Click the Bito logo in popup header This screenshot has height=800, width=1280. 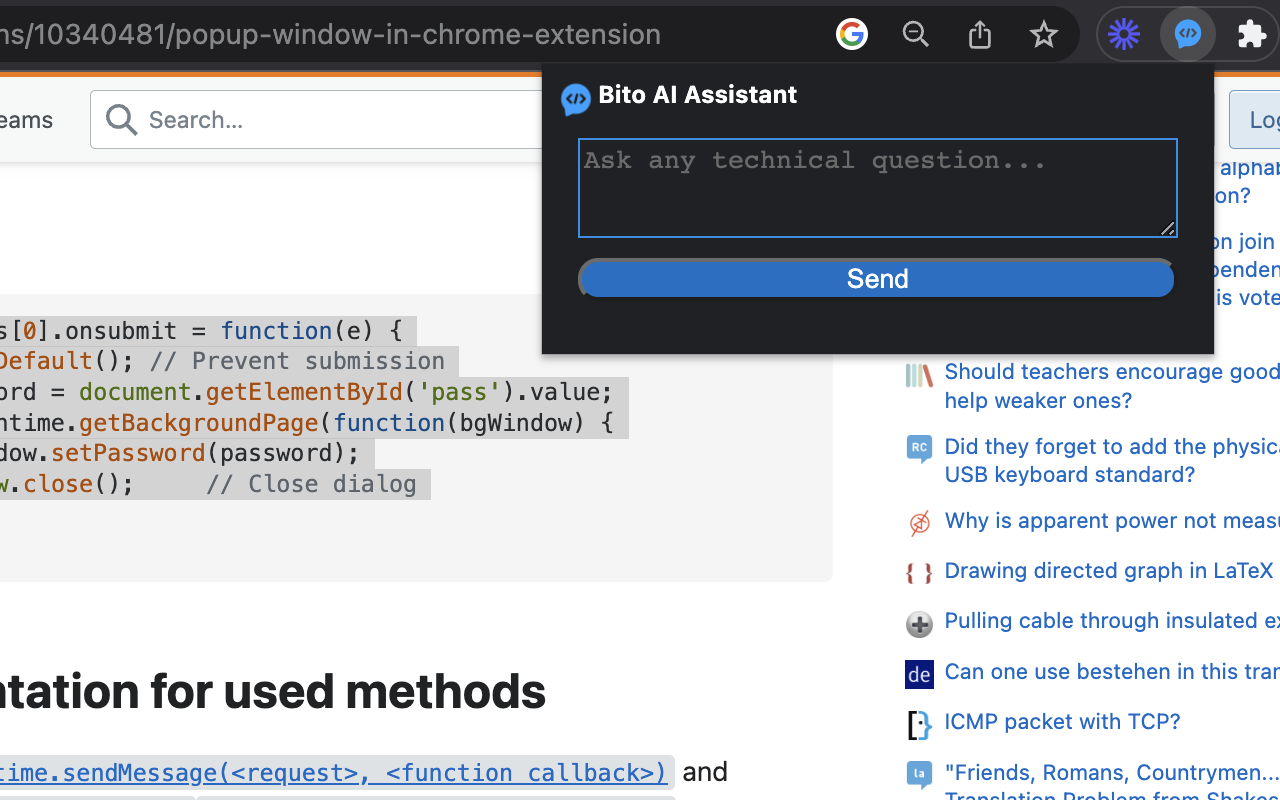click(x=576, y=99)
